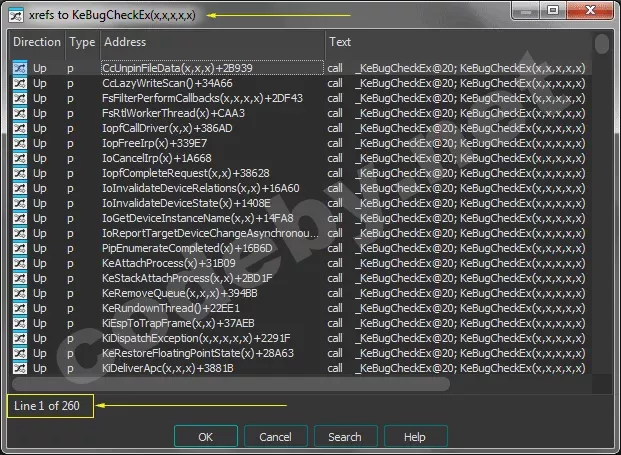Click the Up direction in the KiDeliverApc row

pos(40,368)
